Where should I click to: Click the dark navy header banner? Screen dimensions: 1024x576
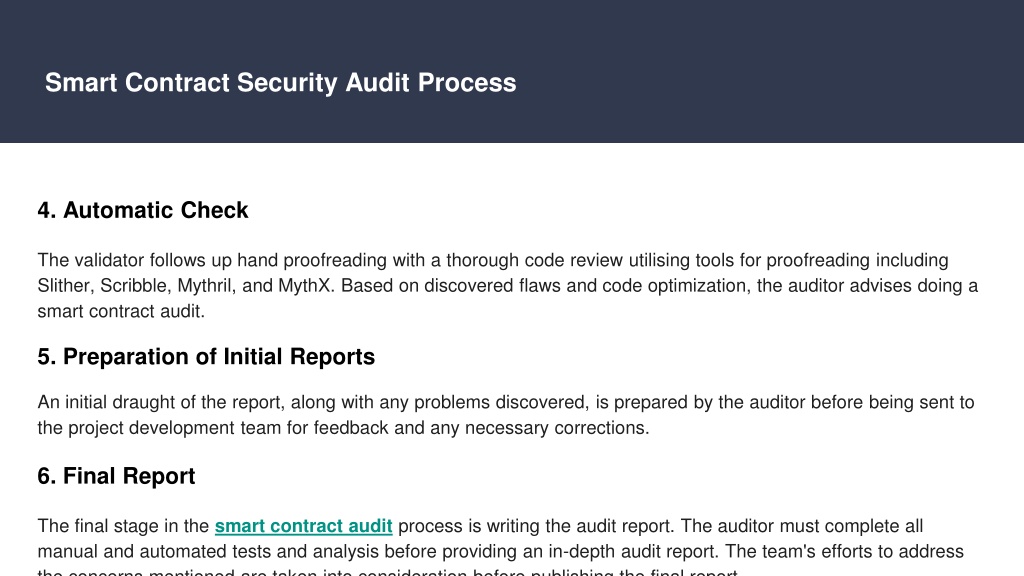(512, 71)
